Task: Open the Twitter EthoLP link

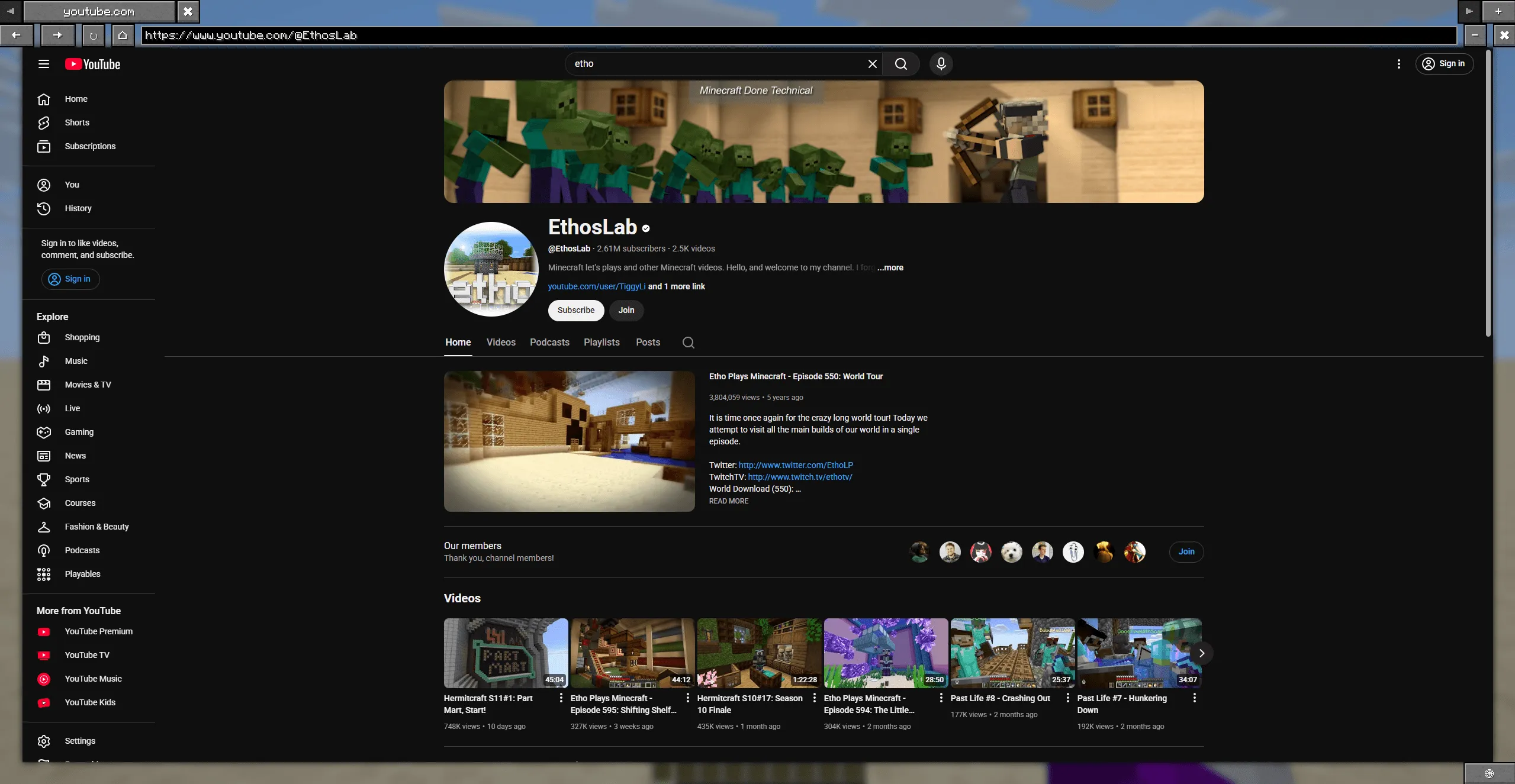Action: [796, 465]
